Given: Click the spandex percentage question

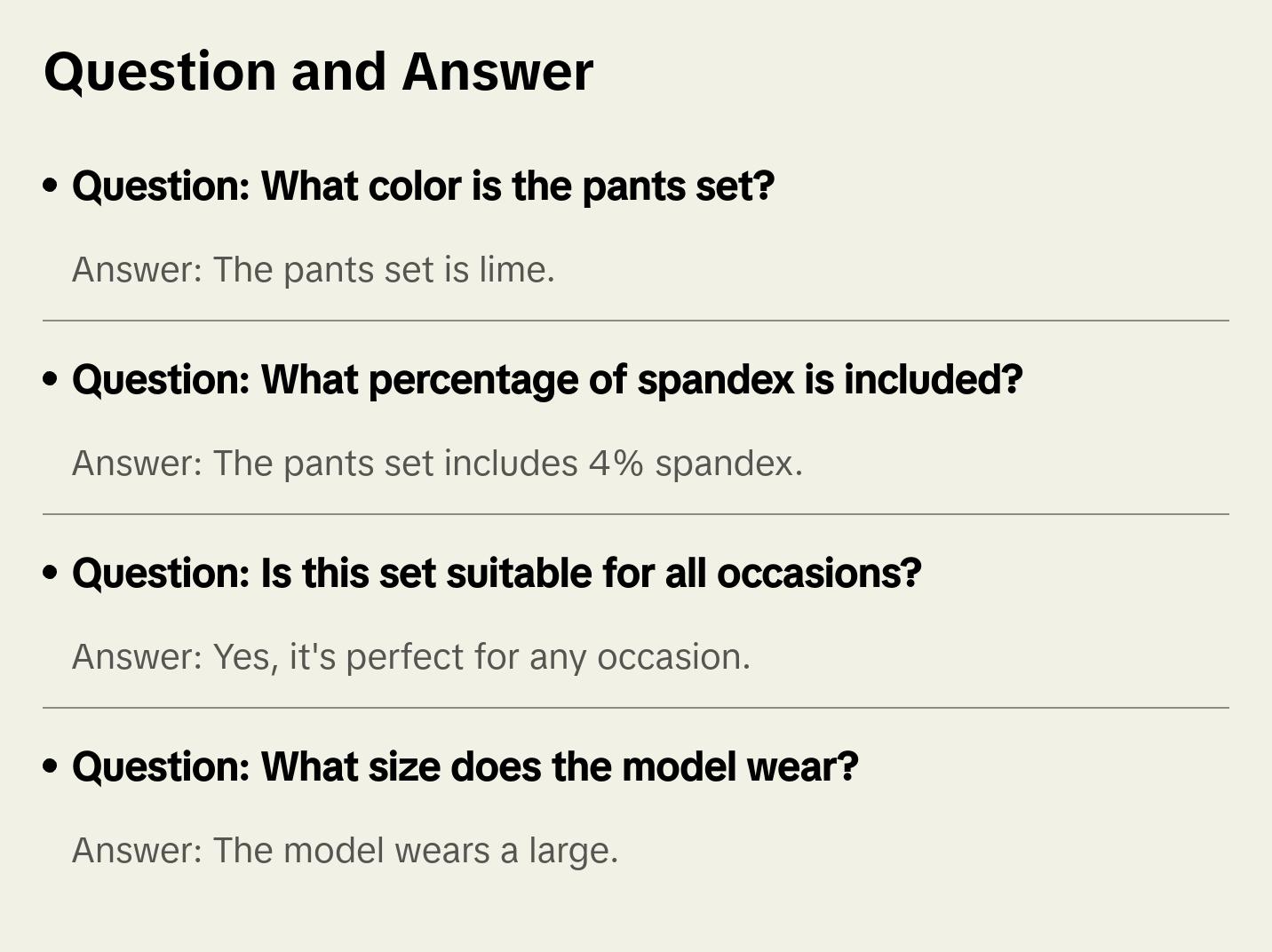Looking at the screenshot, I should click(547, 380).
